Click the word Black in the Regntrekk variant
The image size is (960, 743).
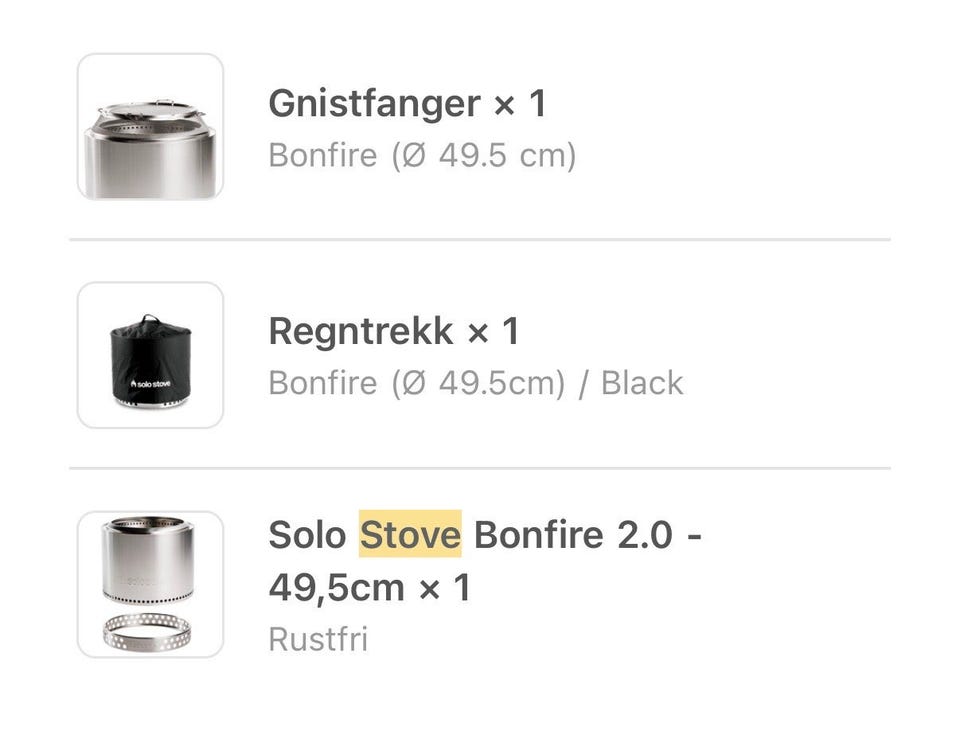pos(642,383)
